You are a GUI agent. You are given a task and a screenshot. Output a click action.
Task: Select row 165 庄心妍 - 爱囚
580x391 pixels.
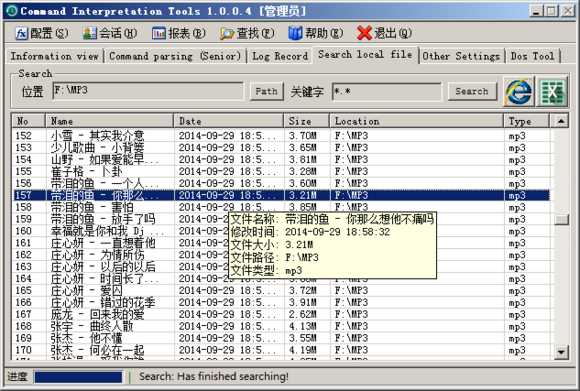[x=281, y=290]
